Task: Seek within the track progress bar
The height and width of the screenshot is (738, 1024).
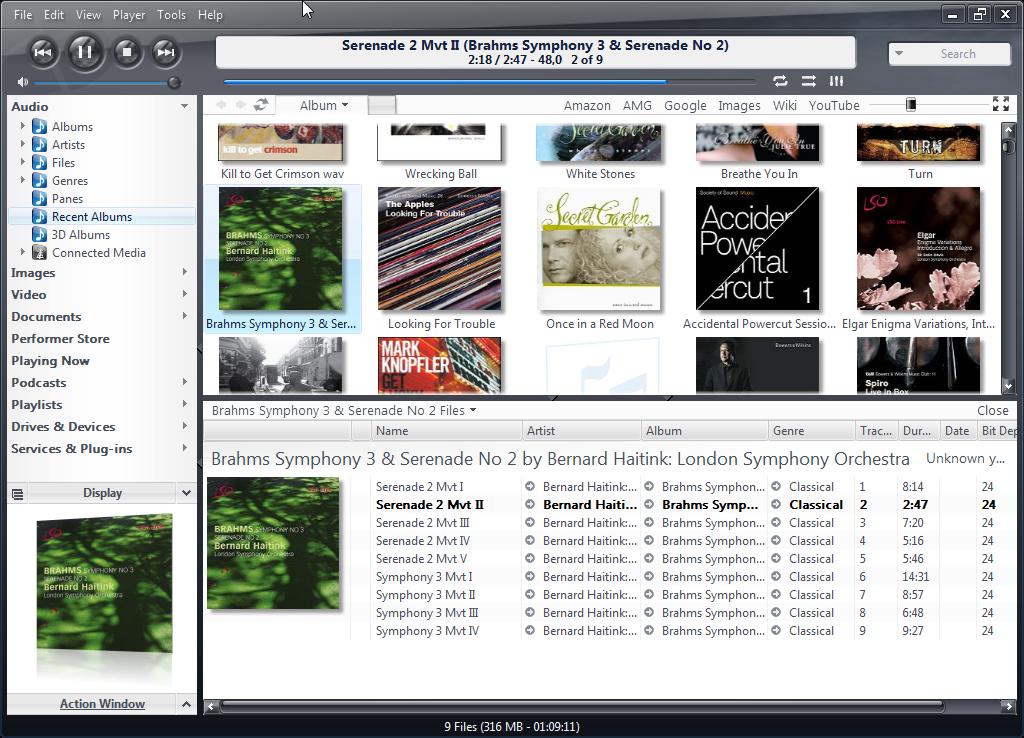Action: point(488,82)
